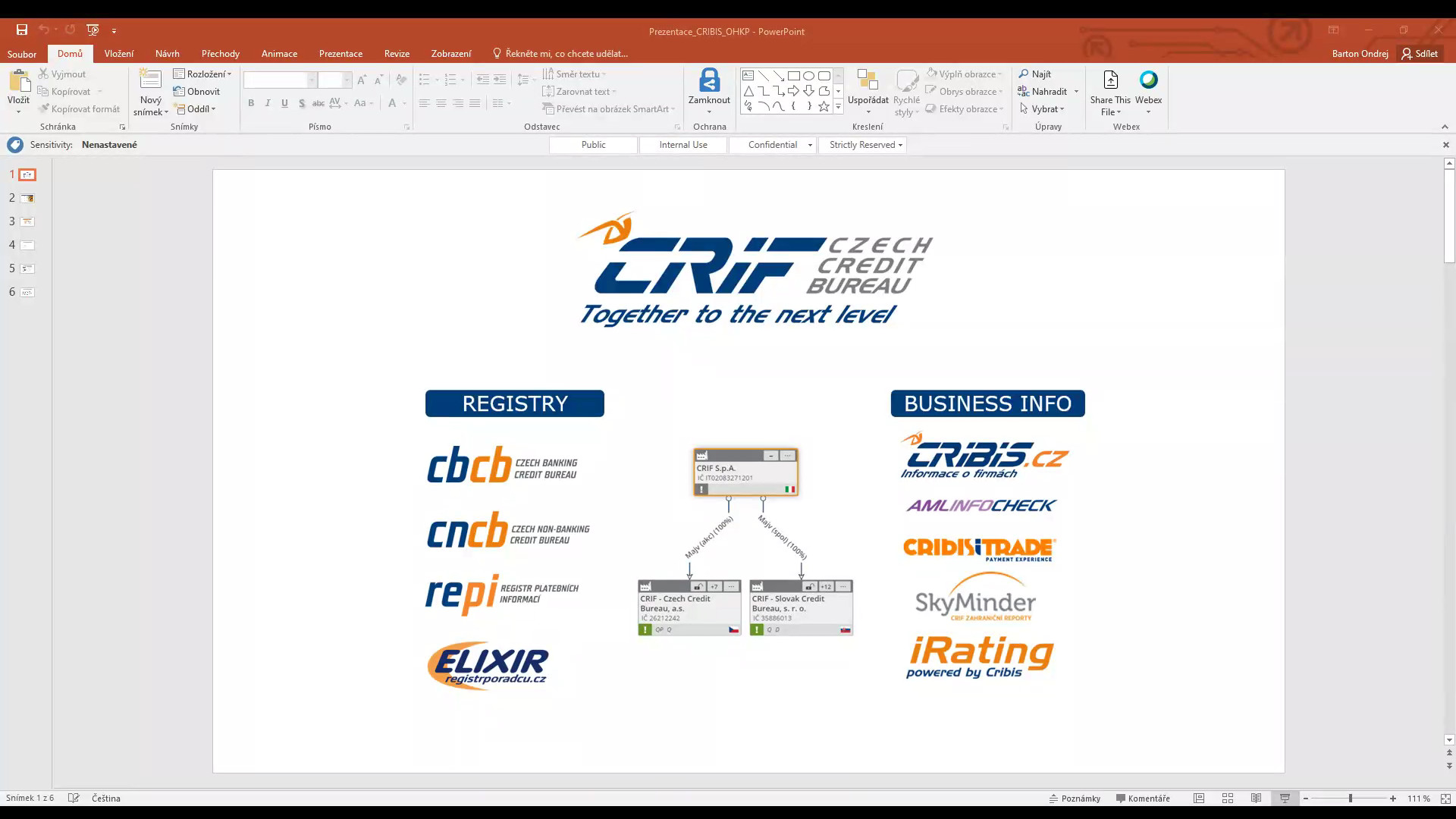Click increase font size icon
The width and height of the screenshot is (1456, 819).
[x=362, y=80]
